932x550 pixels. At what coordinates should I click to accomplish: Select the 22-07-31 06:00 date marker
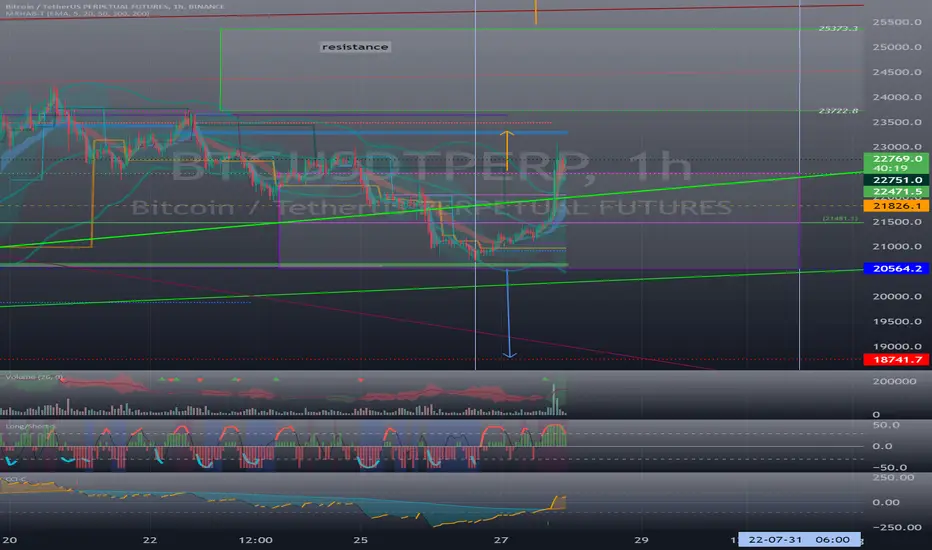(799, 540)
